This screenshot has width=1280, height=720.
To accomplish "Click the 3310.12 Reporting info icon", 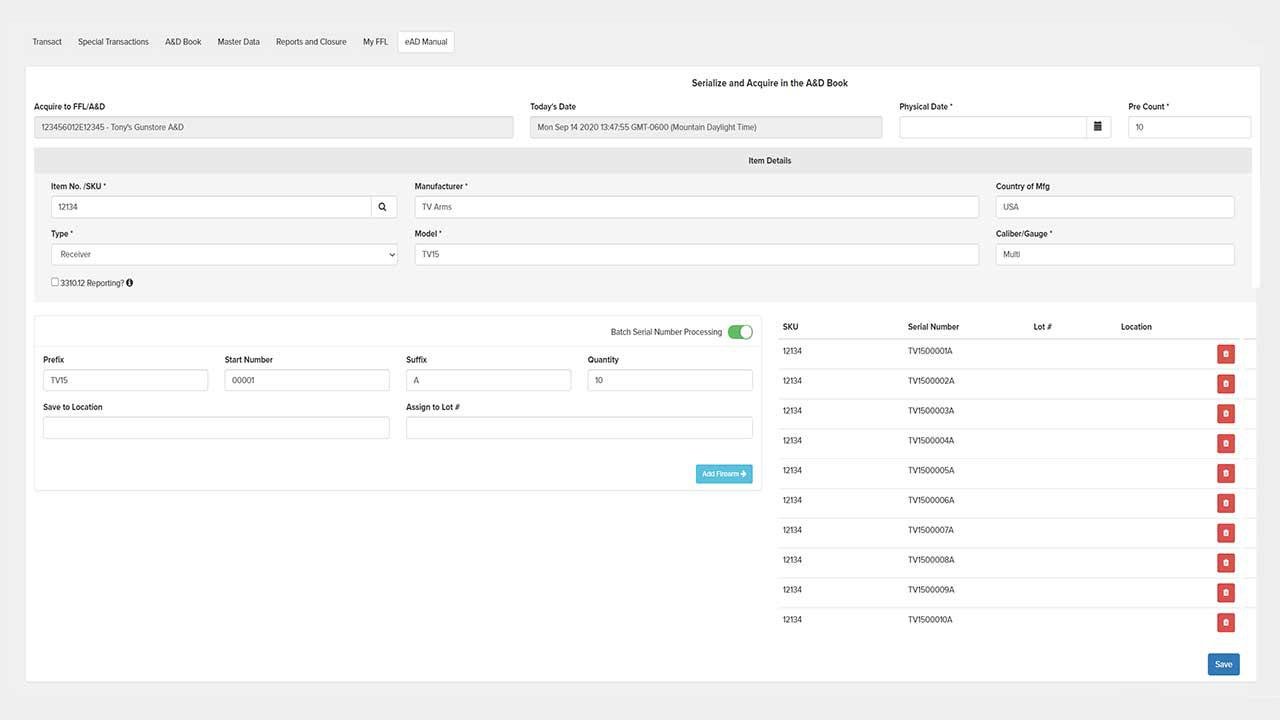I will pyautogui.click(x=130, y=283).
